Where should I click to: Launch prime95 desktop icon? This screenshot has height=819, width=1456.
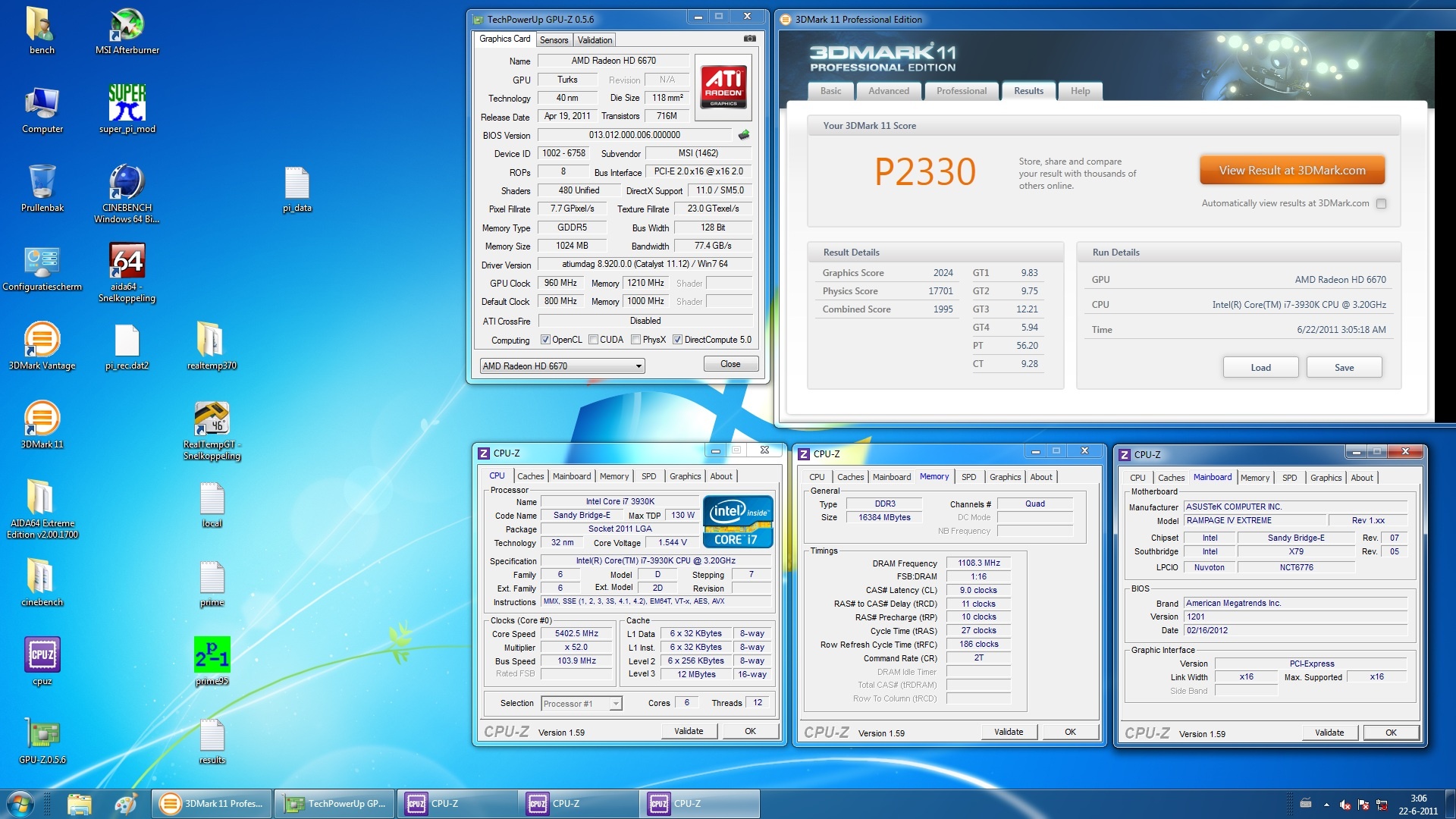[x=212, y=661]
